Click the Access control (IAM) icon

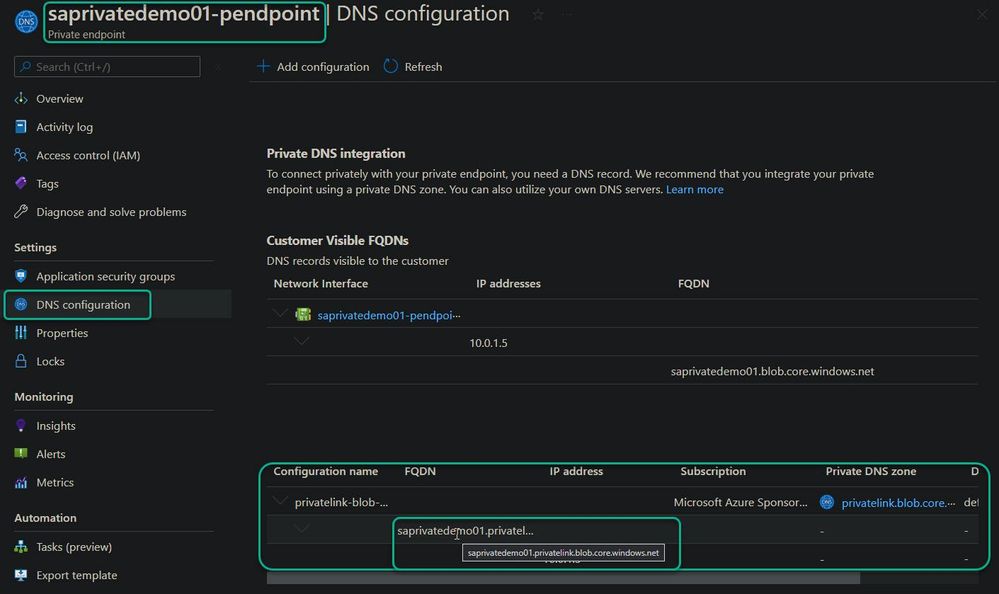pos(21,155)
